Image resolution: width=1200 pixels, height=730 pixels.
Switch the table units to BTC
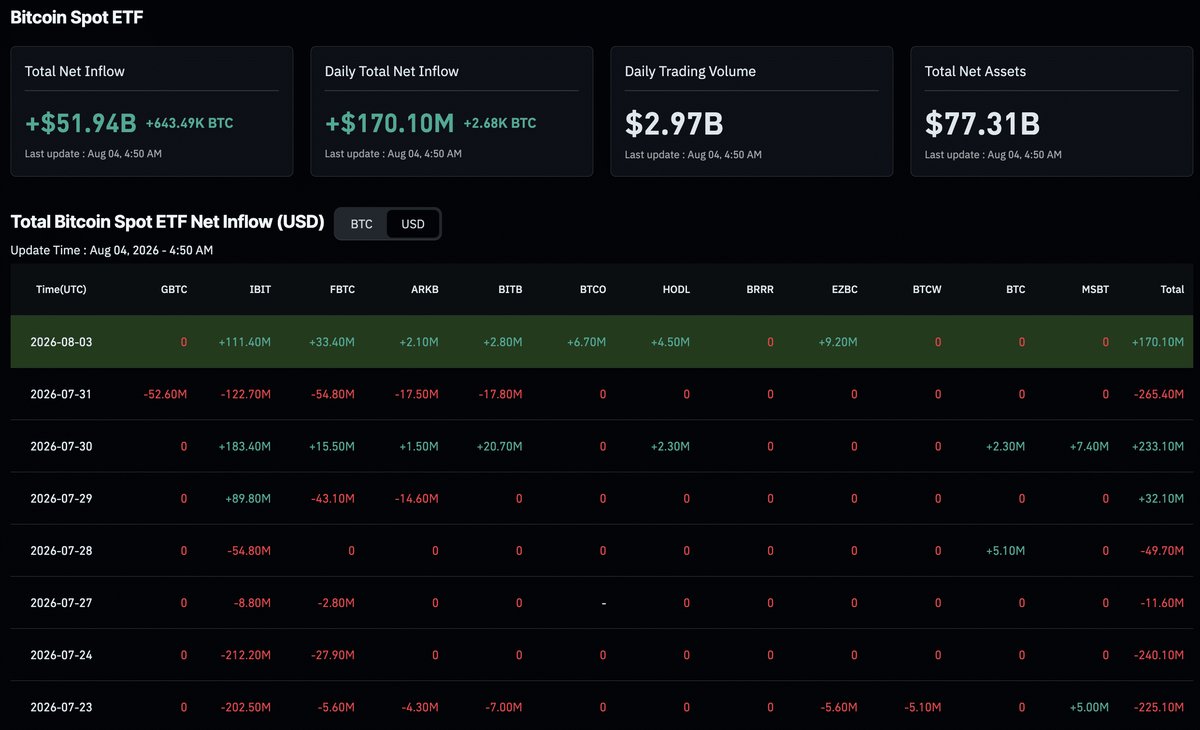361,224
